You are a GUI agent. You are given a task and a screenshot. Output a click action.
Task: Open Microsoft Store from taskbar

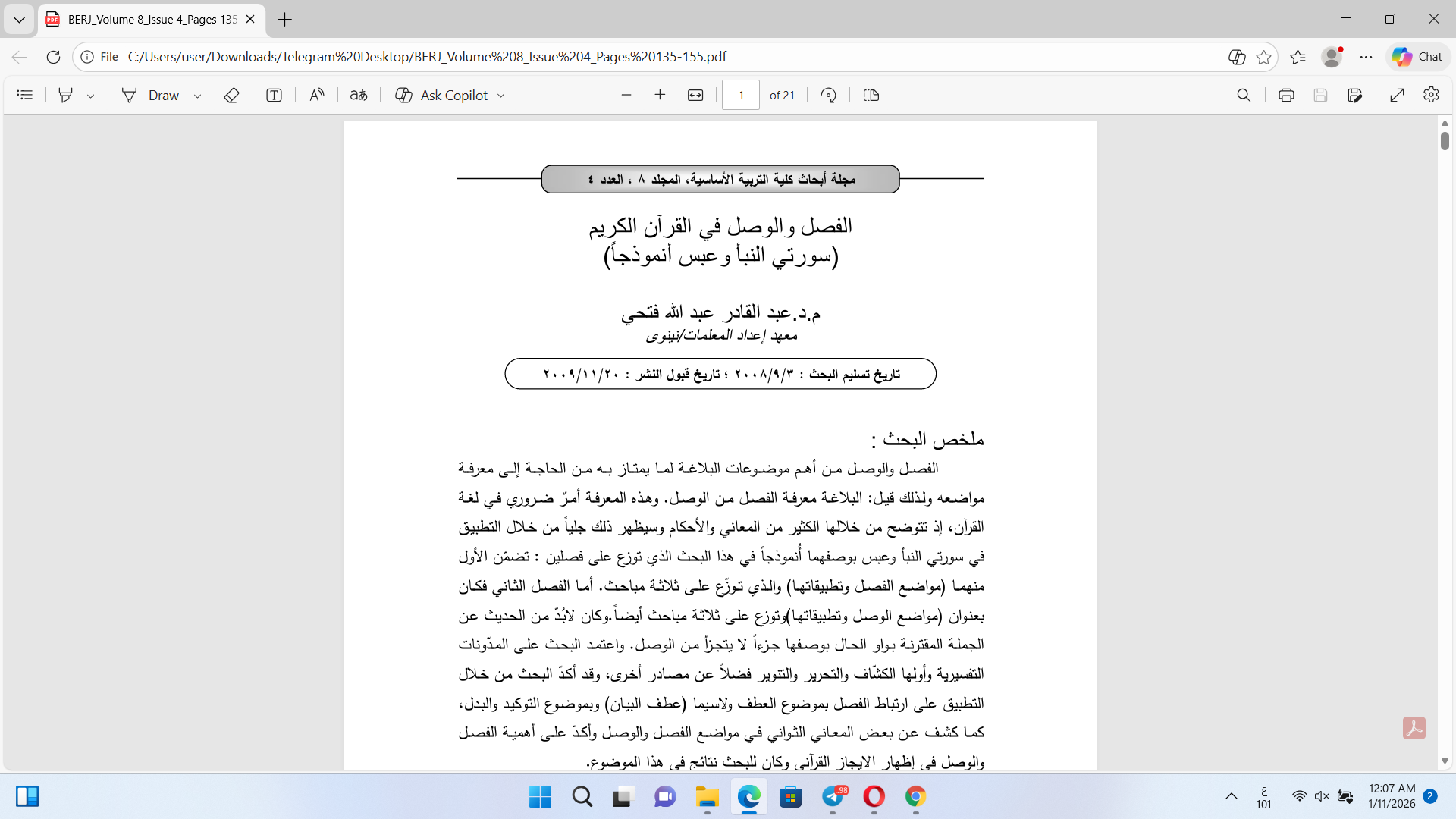(790, 797)
